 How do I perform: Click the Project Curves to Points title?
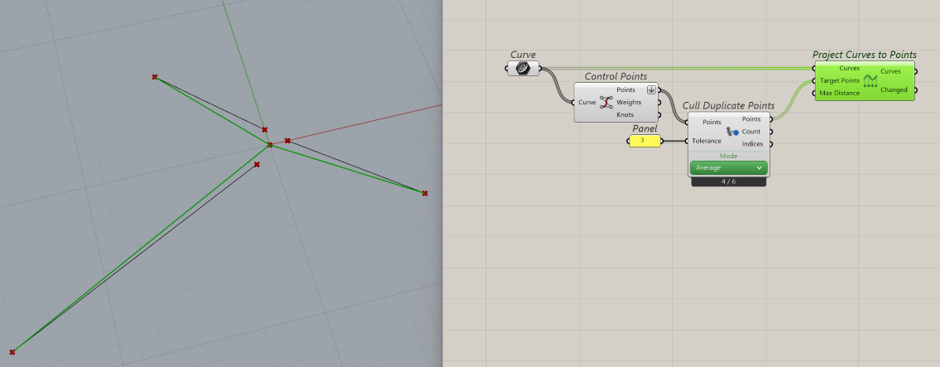864,55
